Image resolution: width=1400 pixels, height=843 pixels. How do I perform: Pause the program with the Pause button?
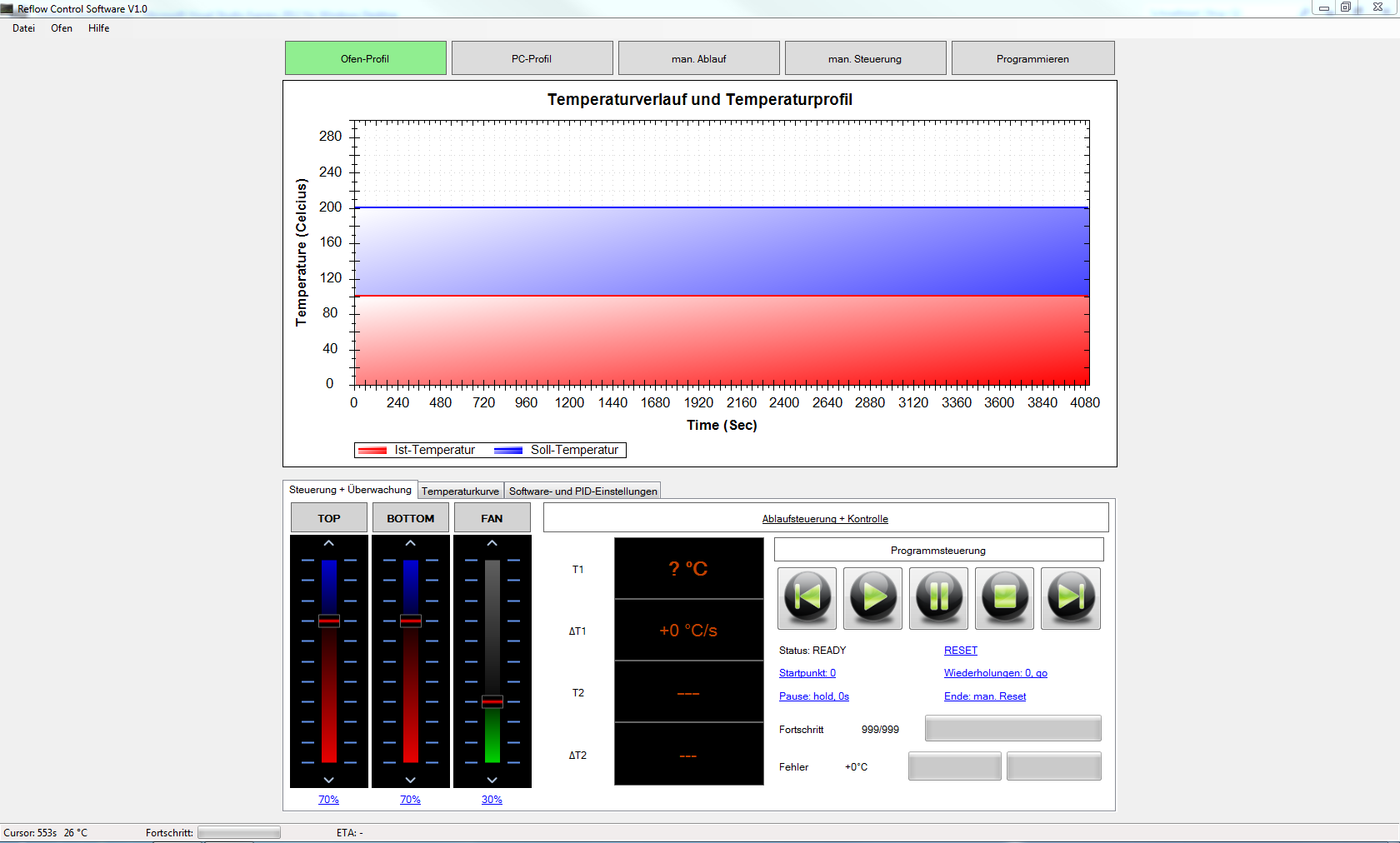938,598
